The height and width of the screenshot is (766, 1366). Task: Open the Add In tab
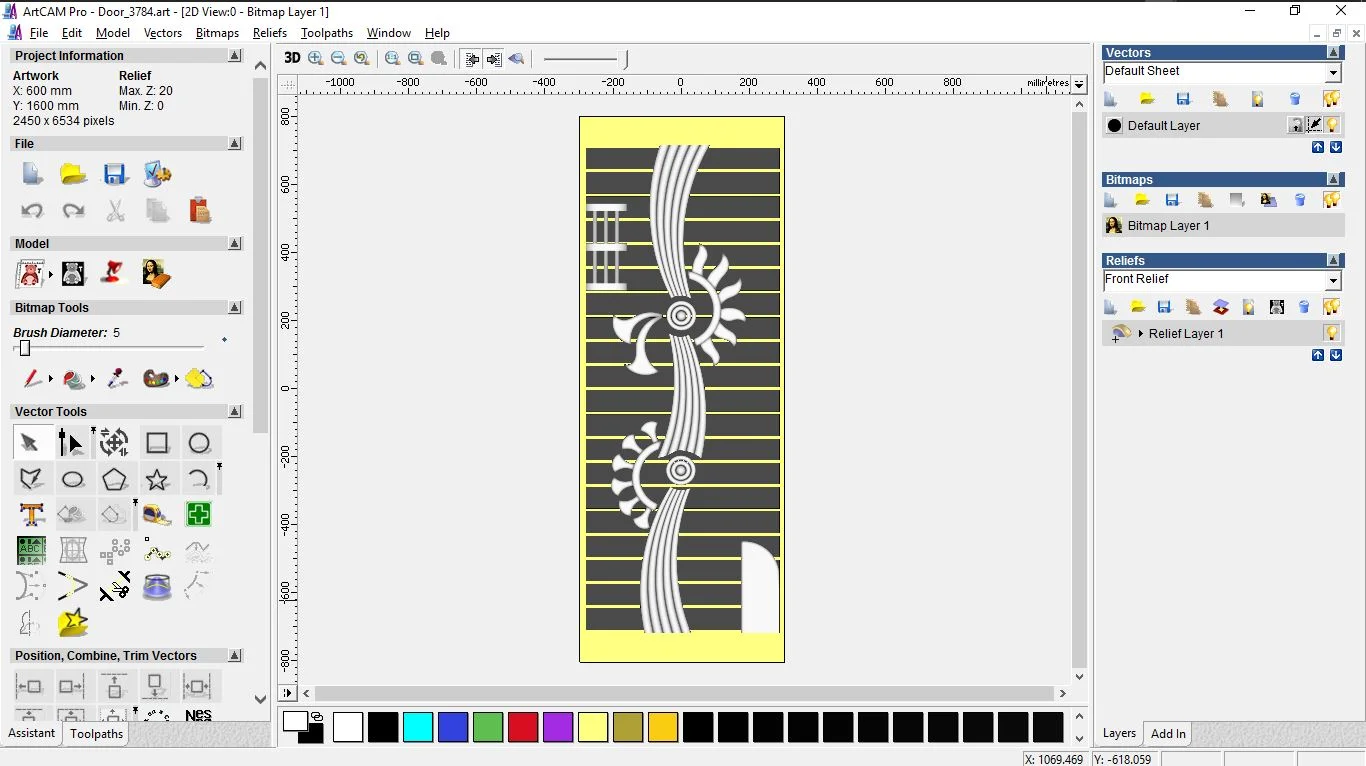pos(1168,734)
